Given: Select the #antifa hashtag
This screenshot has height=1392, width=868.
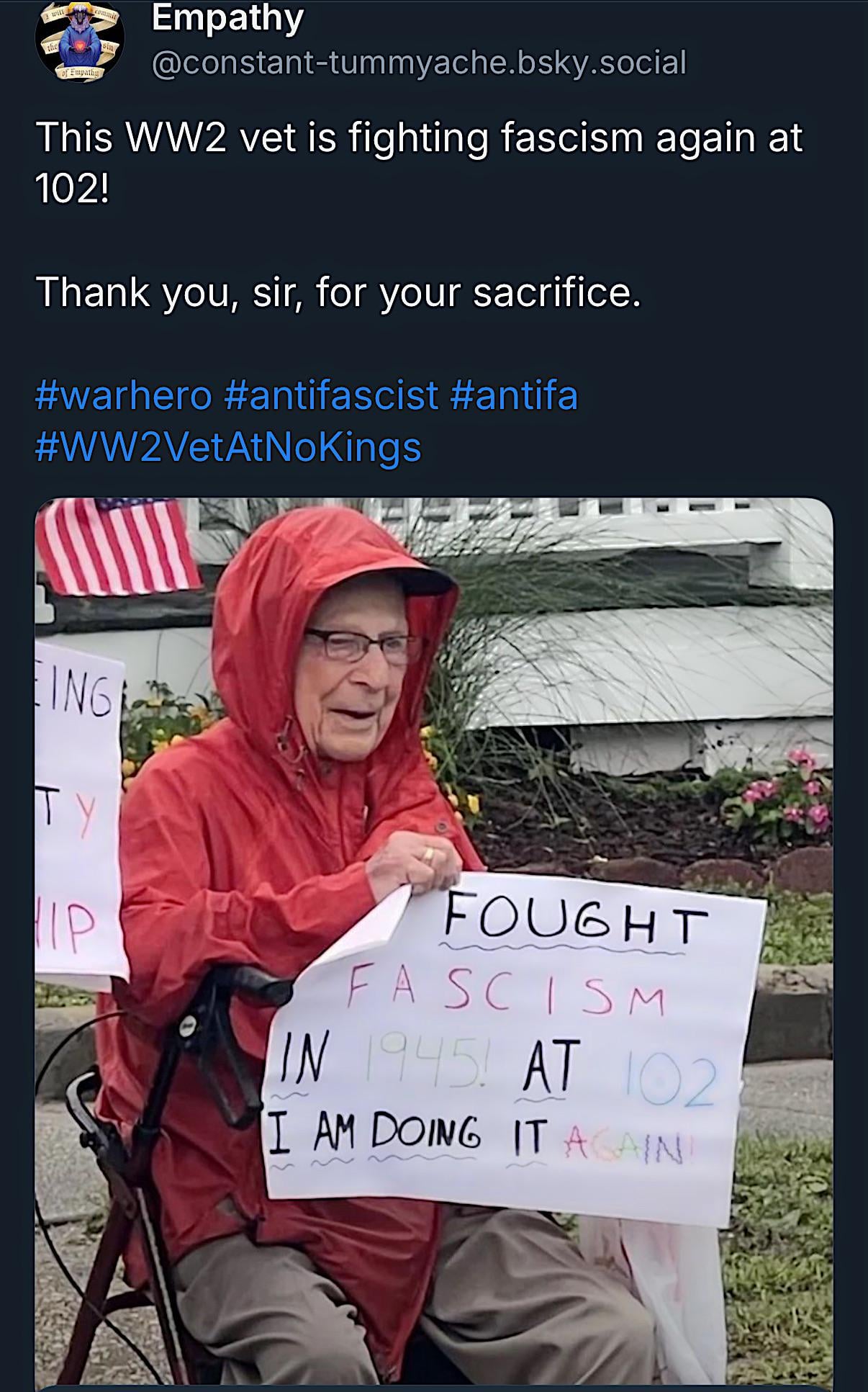Looking at the screenshot, I should [514, 395].
